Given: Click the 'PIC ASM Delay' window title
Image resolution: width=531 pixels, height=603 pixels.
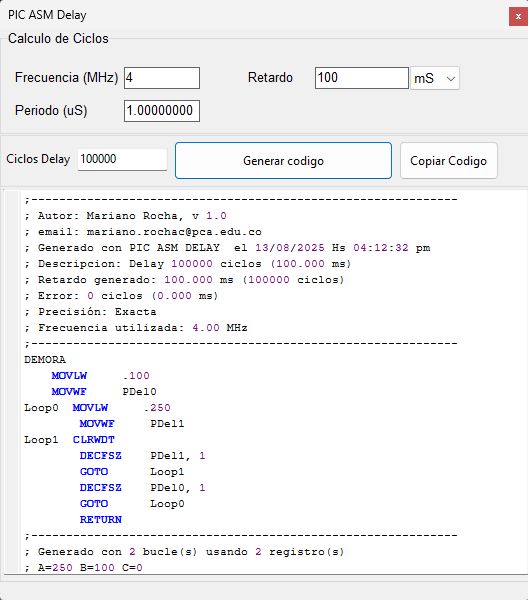Looking at the screenshot, I should pyautogui.click(x=47, y=15).
